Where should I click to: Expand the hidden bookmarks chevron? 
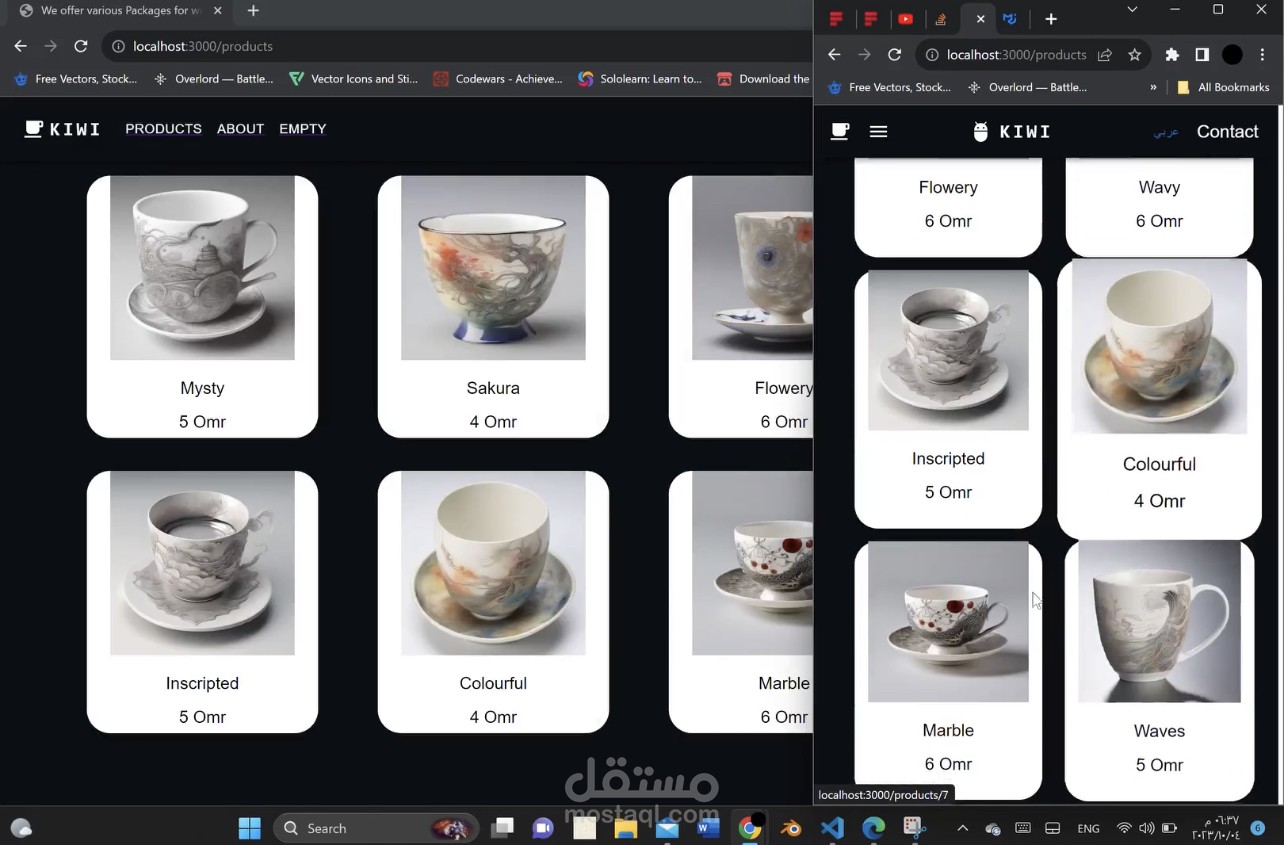[1153, 87]
